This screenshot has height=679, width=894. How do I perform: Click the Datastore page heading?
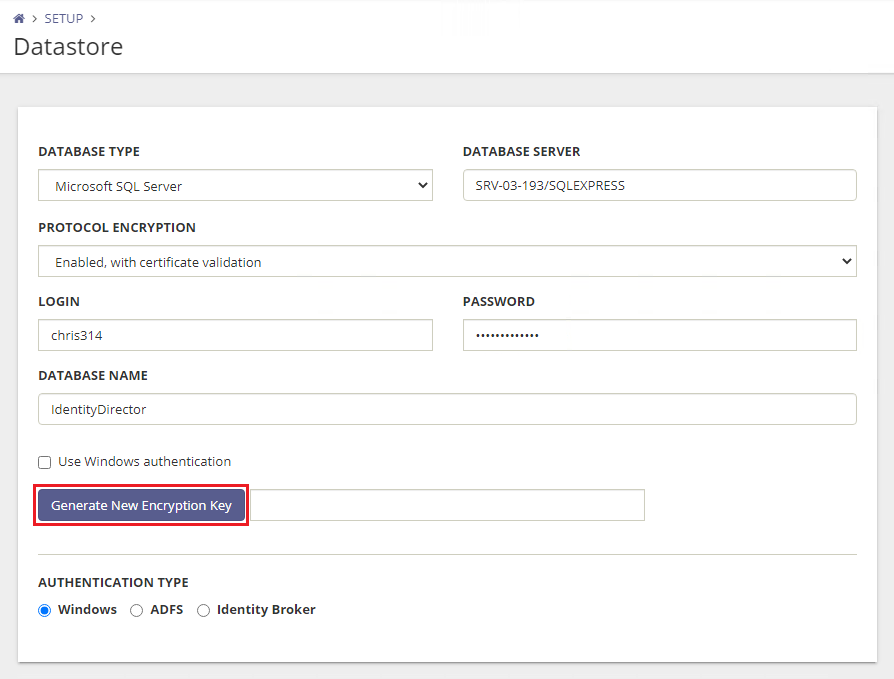pyautogui.click(x=68, y=46)
